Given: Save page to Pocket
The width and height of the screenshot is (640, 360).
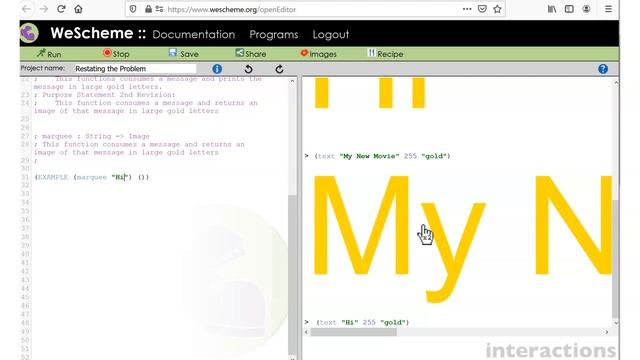Looking at the screenshot, I should tap(482, 9).
